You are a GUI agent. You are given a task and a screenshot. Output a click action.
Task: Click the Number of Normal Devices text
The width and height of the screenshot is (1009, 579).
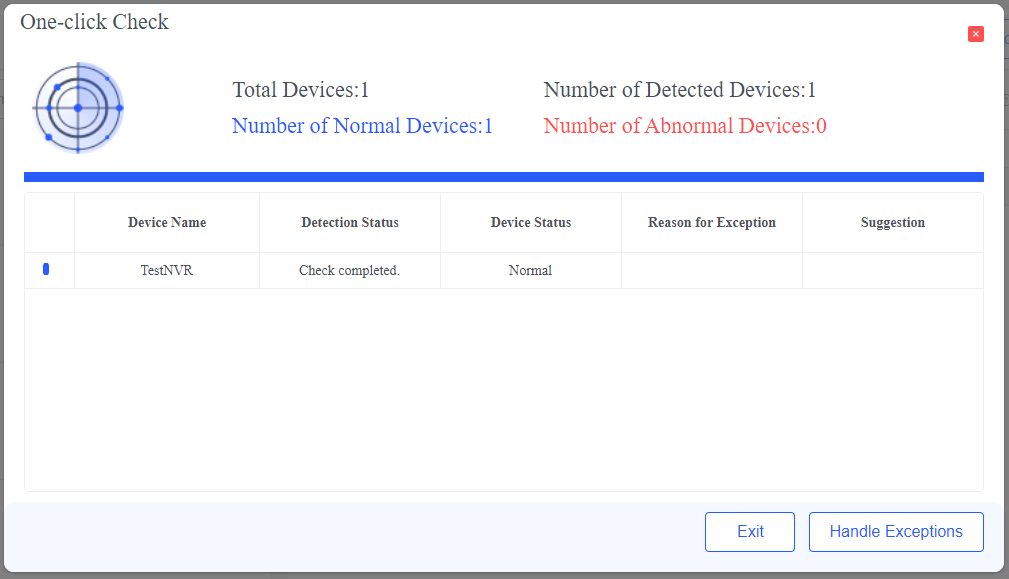click(x=362, y=126)
